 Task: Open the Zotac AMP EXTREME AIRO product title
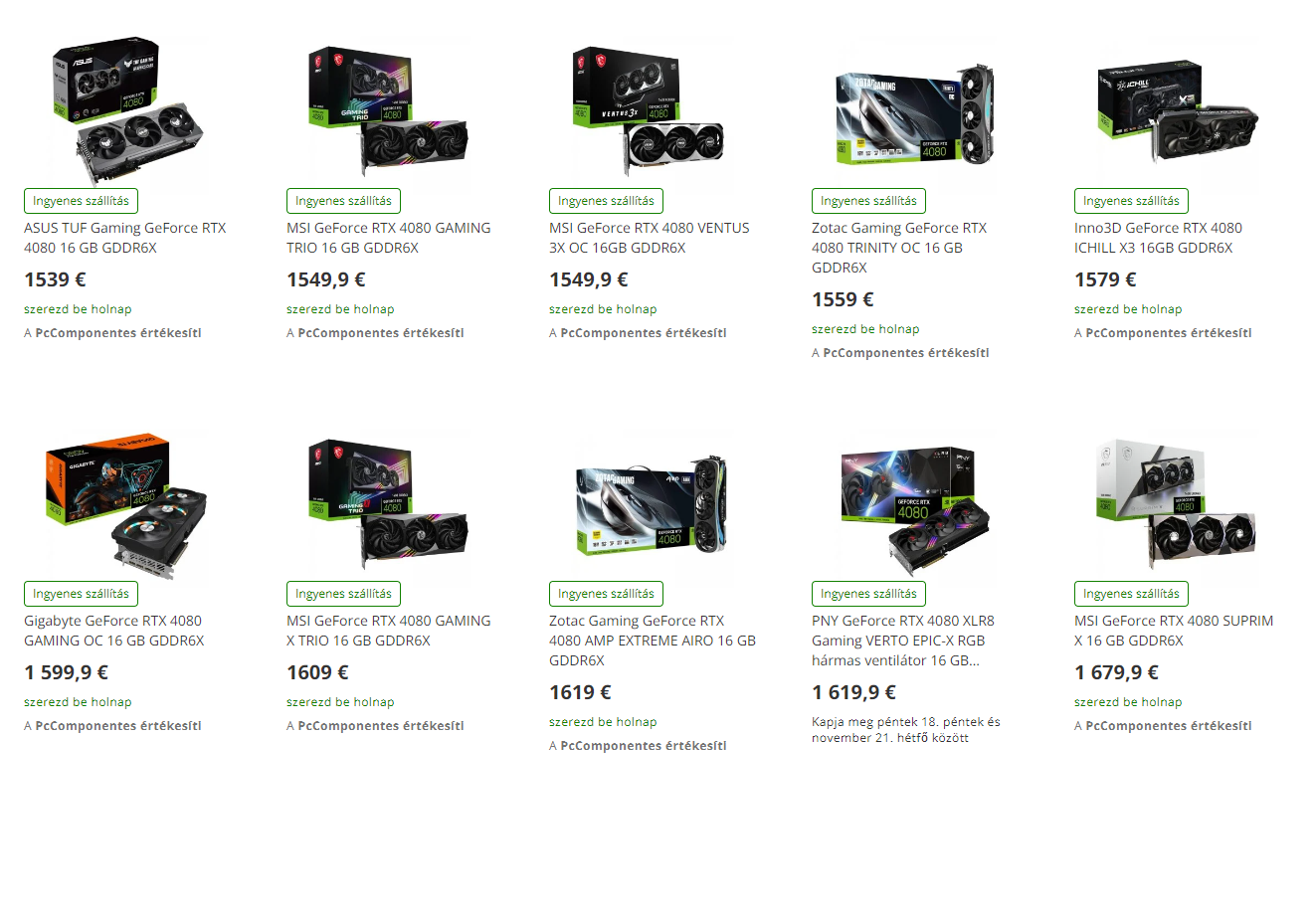click(653, 641)
